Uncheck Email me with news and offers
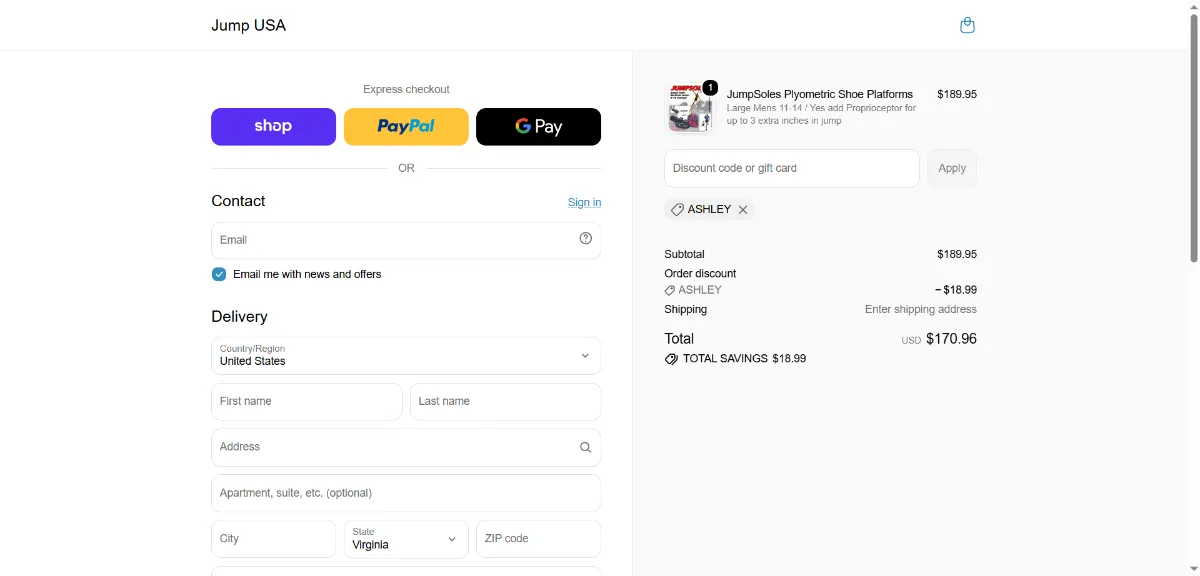 [x=219, y=274]
